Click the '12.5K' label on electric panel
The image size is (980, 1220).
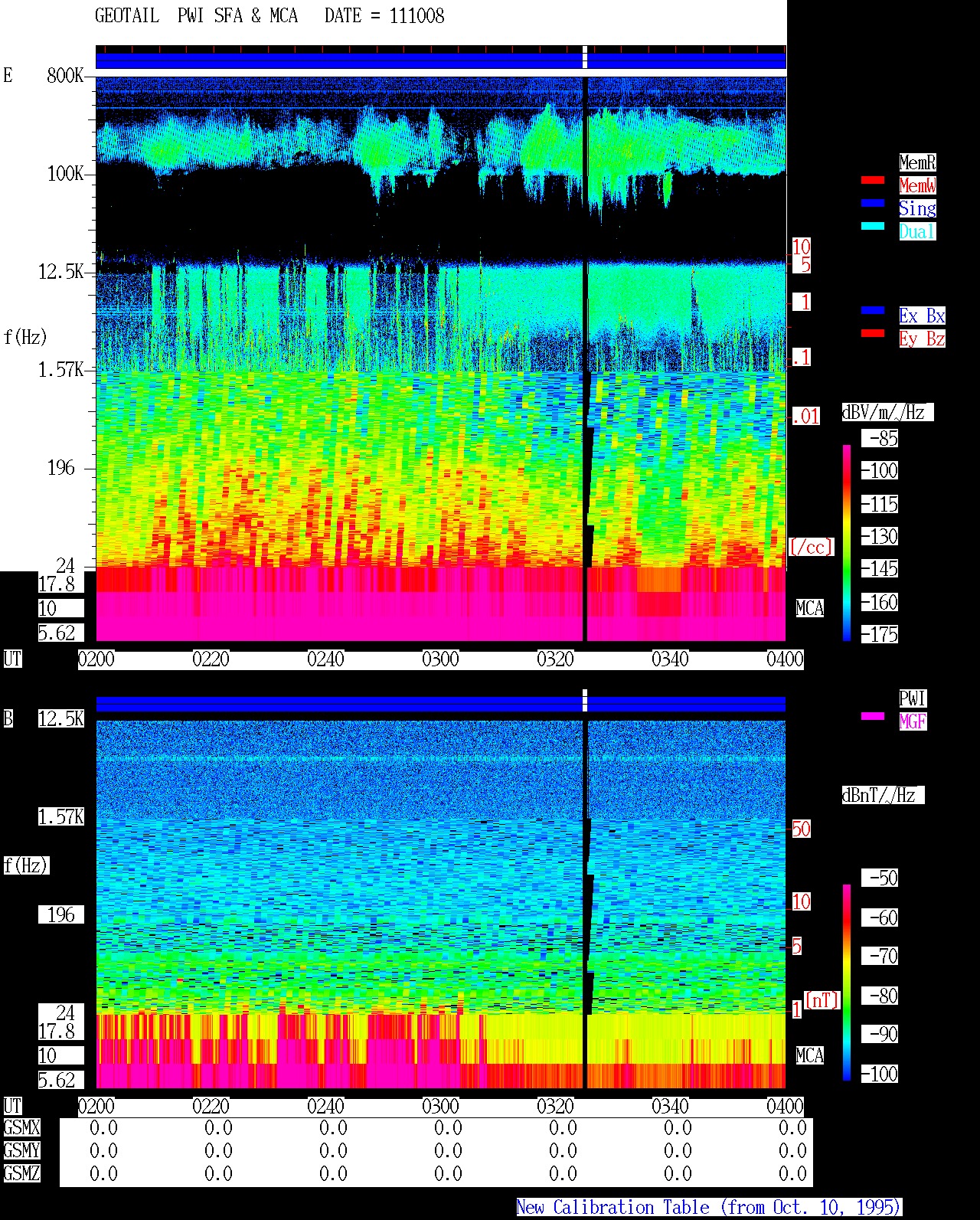pyautogui.click(x=61, y=272)
